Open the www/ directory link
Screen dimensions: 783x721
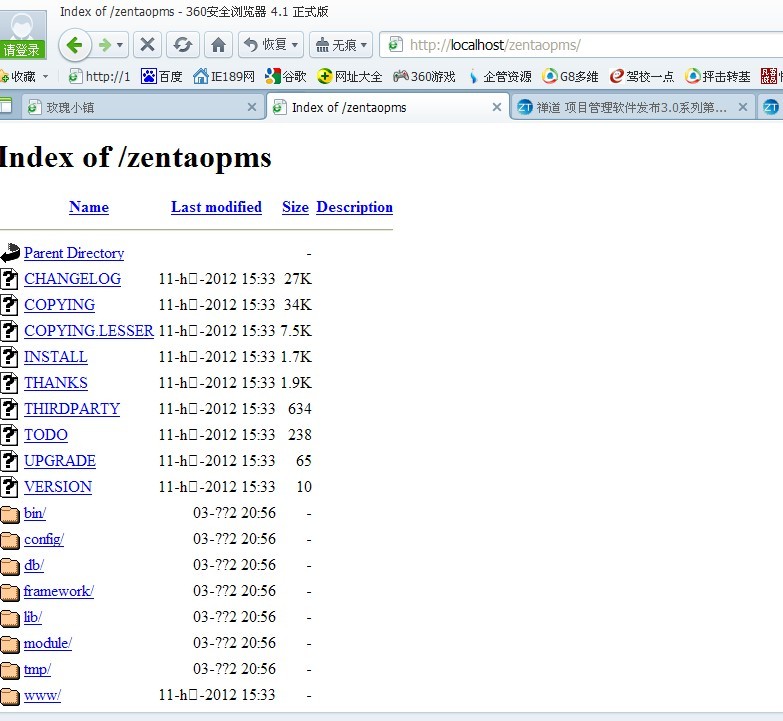(x=42, y=695)
